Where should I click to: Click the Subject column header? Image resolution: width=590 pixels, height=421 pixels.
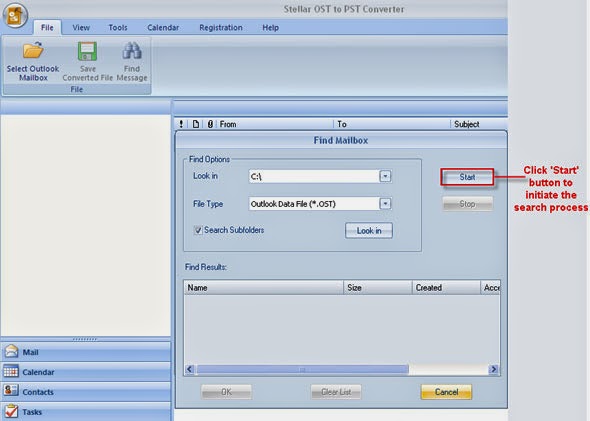click(x=479, y=124)
